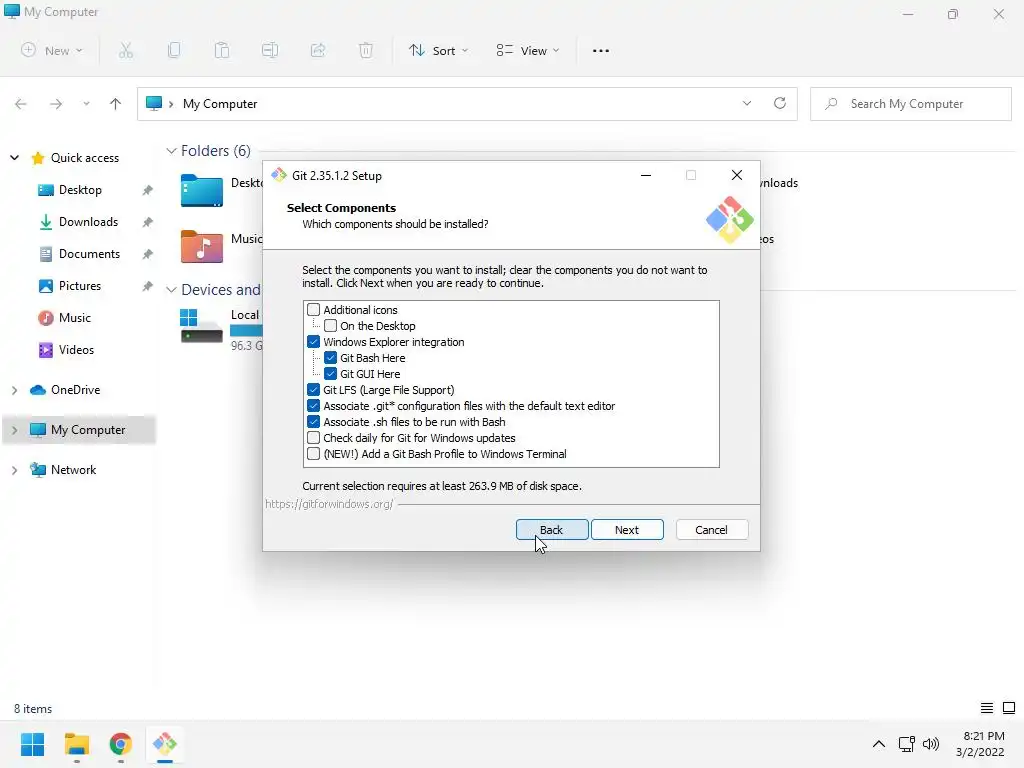Uncheck Associate .git* configuration files option
This screenshot has width=1024, height=768.
[x=313, y=406]
